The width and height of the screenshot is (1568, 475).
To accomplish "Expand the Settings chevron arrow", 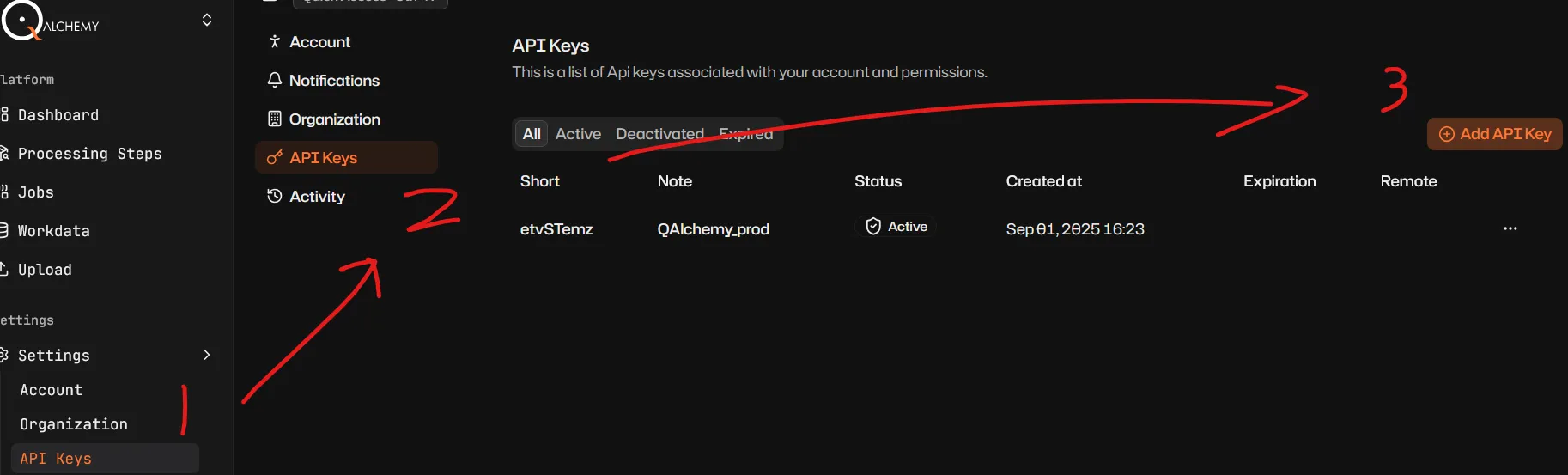I will click(x=207, y=355).
